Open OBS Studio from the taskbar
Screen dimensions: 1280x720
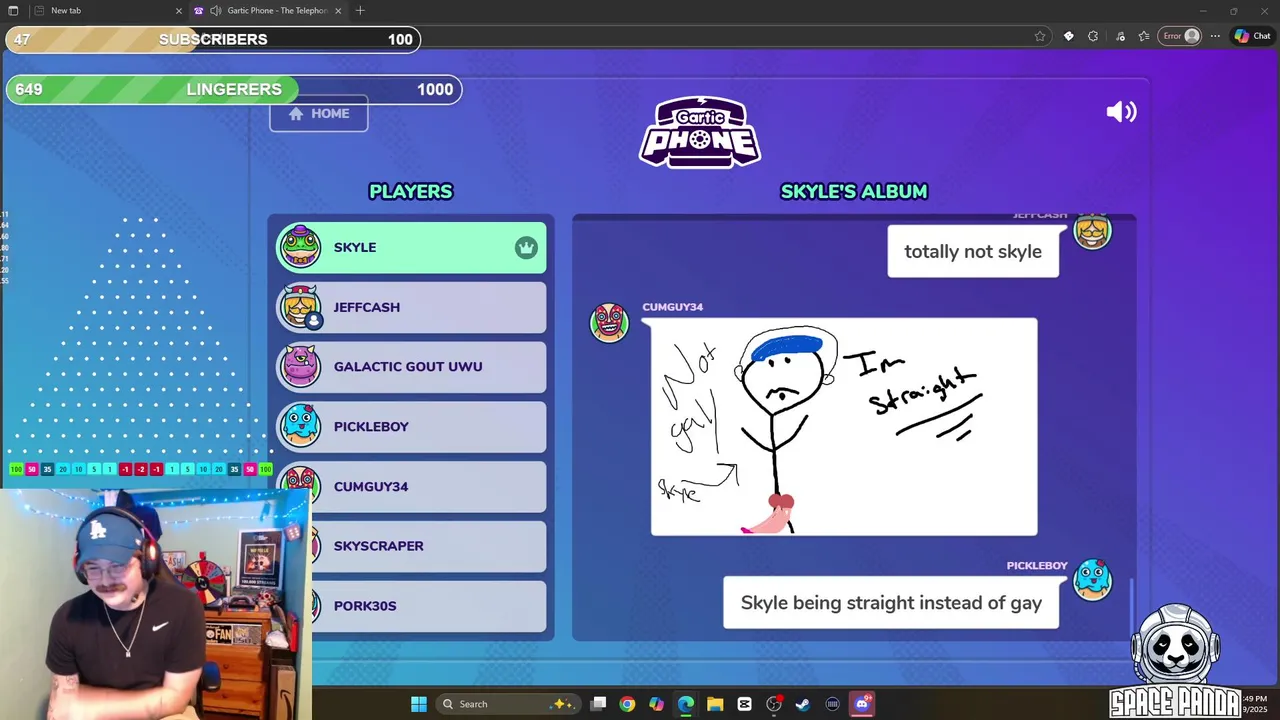tap(774, 704)
